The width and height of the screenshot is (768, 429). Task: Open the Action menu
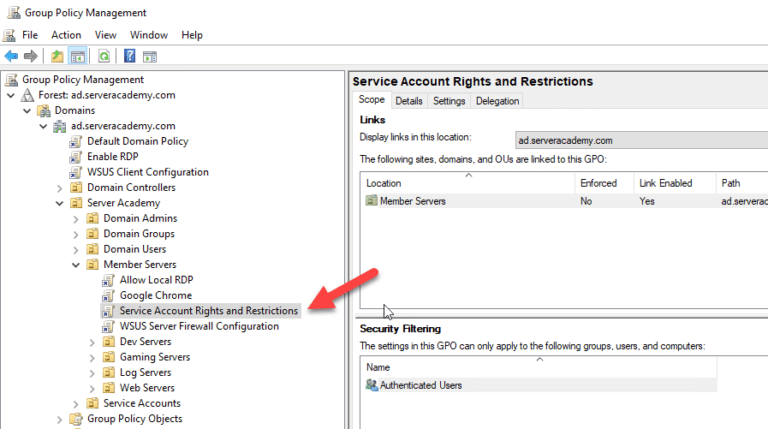(66, 35)
